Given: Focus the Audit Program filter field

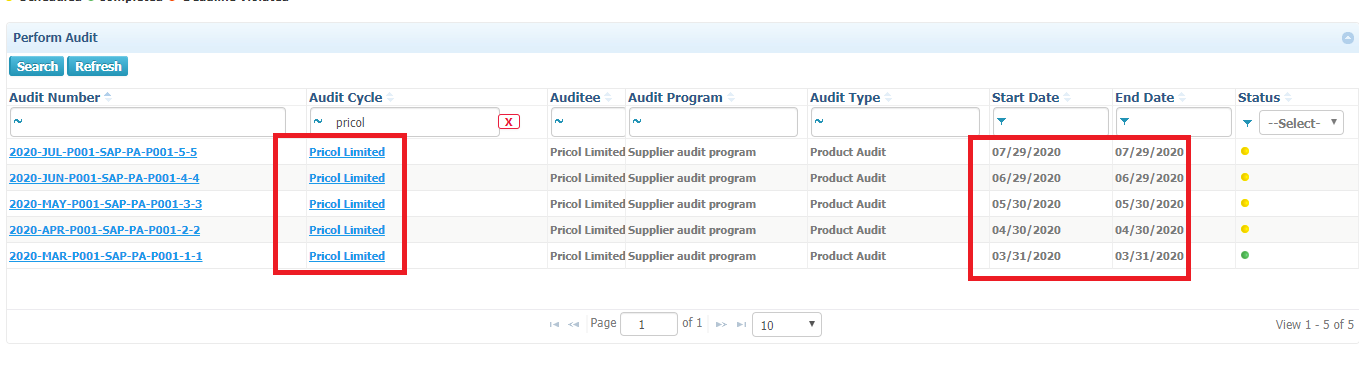Looking at the screenshot, I should pyautogui.click(x=713, y=122).
